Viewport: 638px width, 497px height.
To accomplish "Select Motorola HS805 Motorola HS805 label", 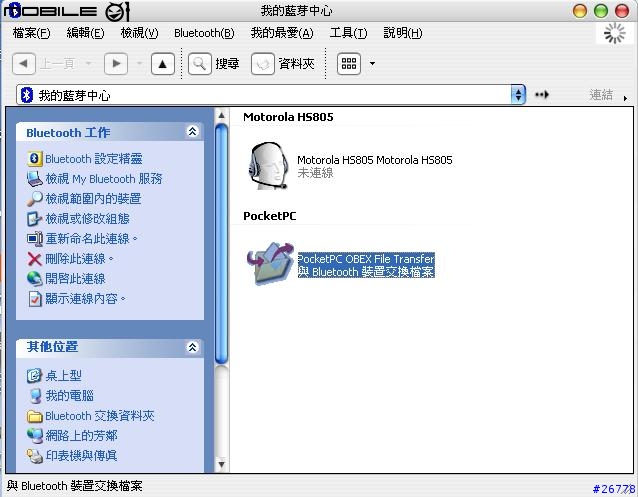I will [x=375, y=160].
